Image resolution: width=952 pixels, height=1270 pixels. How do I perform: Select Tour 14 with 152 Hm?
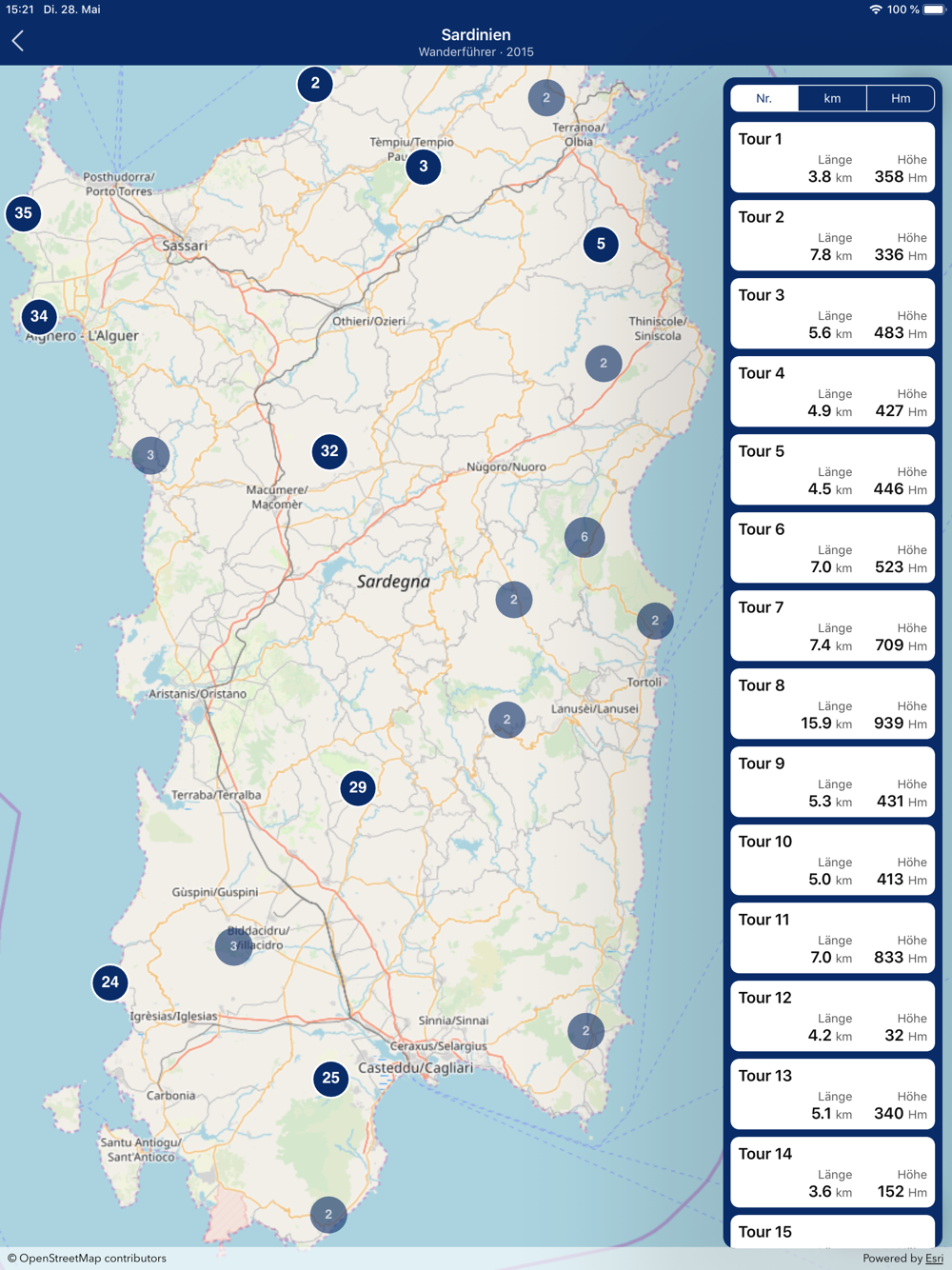(832, 1172)
